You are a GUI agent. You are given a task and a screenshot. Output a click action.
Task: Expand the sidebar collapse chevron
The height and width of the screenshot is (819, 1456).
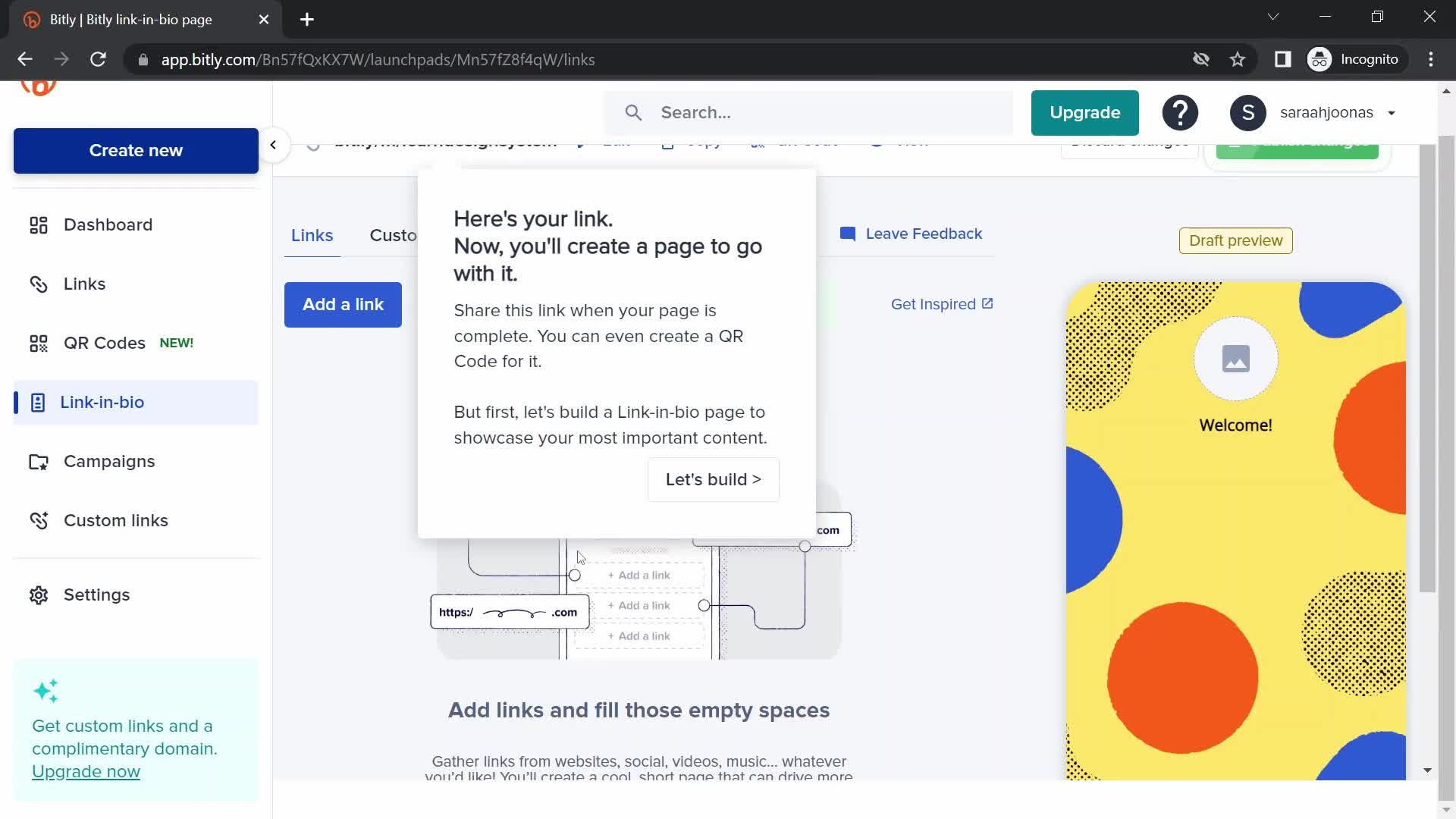pyautogui.click(x=275, y=145)
